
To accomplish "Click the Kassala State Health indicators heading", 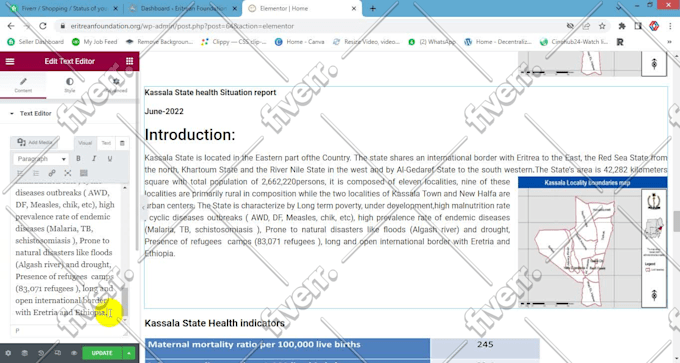I will [x=215, y=323].
